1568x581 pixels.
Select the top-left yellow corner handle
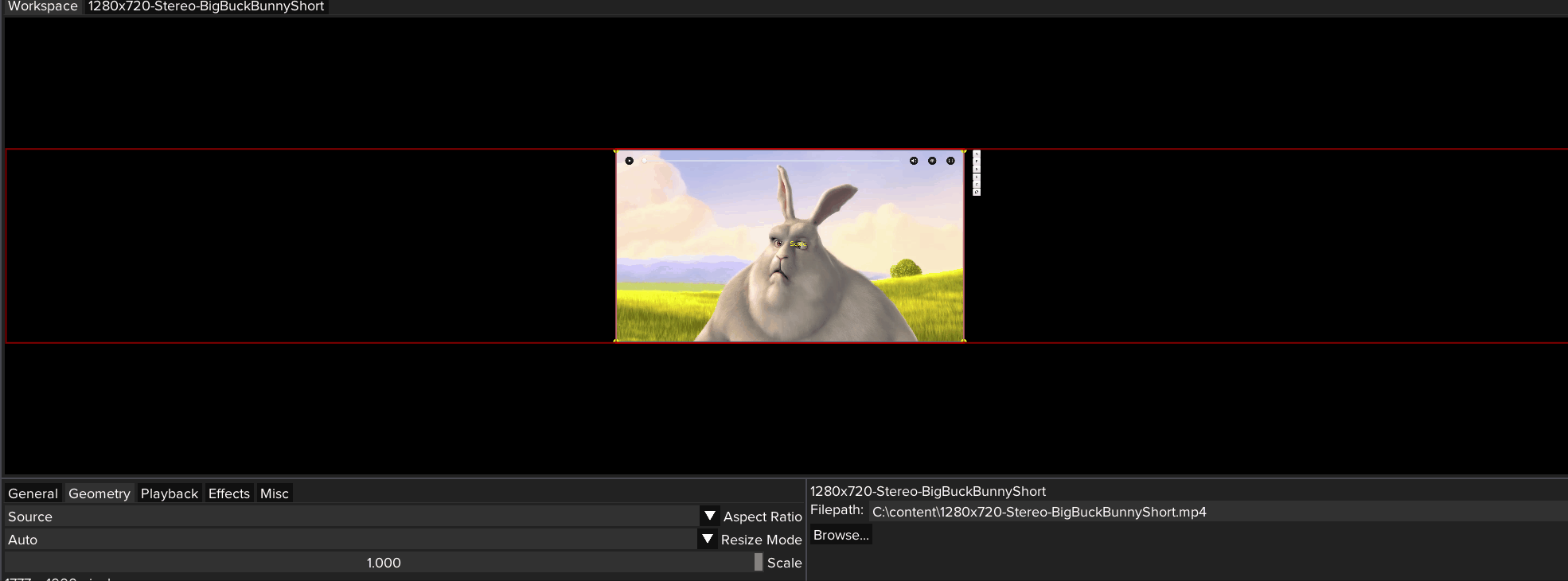tap(615, 151)
